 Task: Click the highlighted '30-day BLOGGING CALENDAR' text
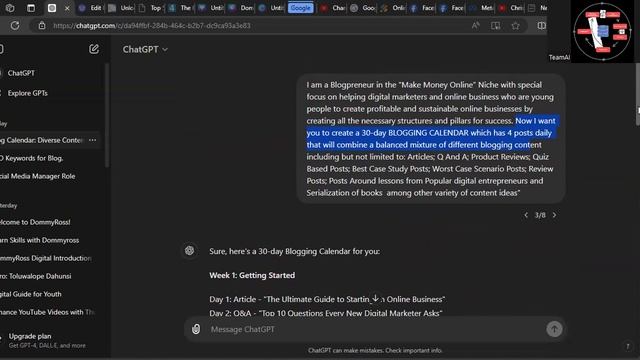click(x=415, y=133)
